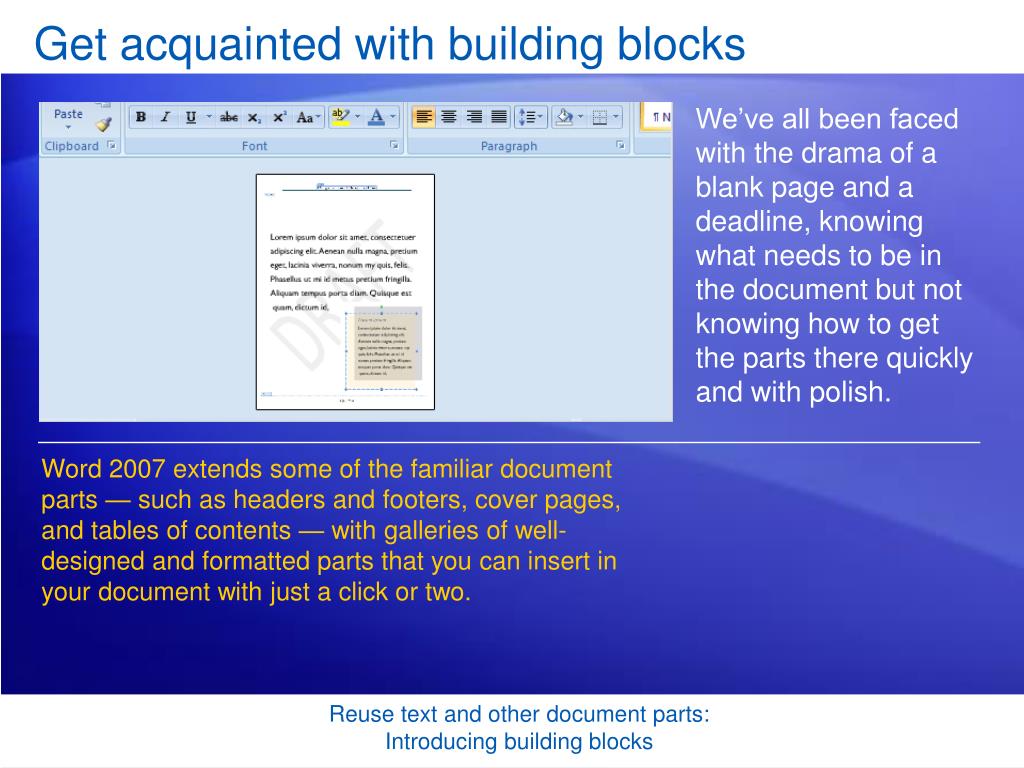Open line spacing options
This screenshot has height=768, width=1024.
(530, 118)
